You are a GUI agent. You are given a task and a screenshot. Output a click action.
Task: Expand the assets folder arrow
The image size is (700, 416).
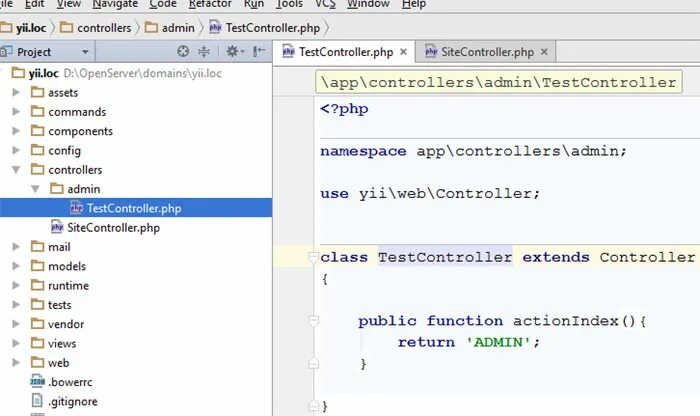[x=16, y=92]
